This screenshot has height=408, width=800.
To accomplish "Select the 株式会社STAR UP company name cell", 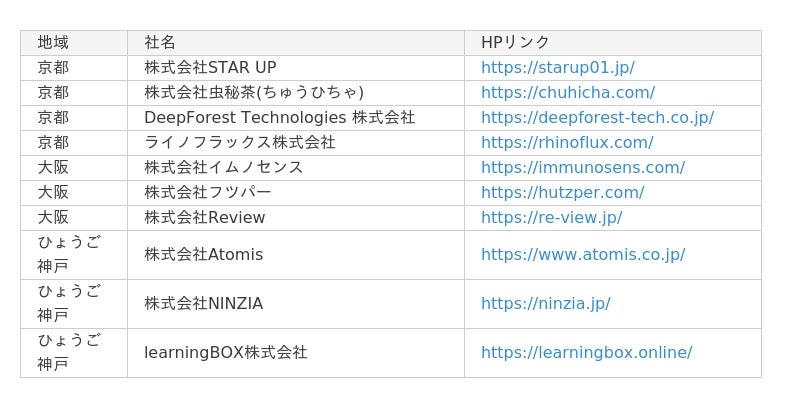I will tap(296, 68).
